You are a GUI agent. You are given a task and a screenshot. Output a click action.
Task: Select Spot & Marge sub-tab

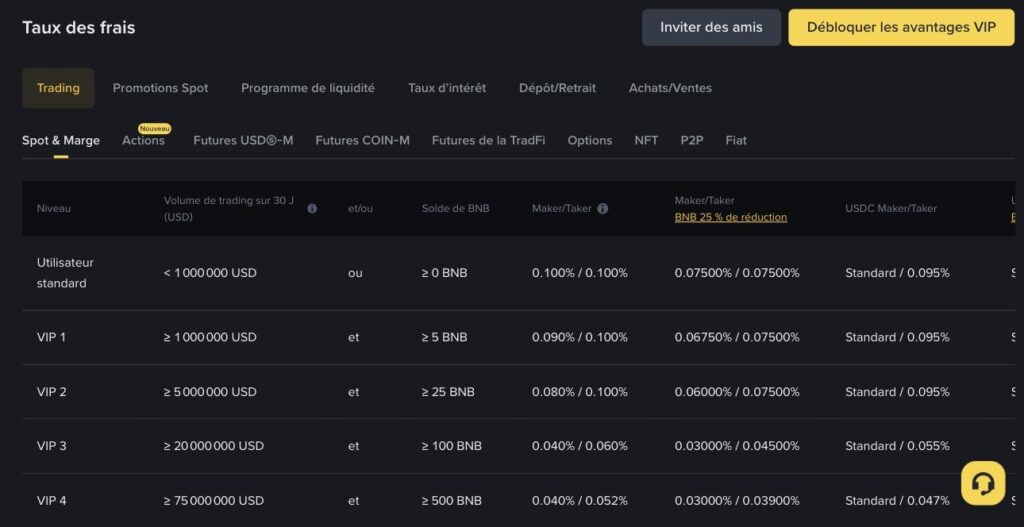click(x=61, y=140)
